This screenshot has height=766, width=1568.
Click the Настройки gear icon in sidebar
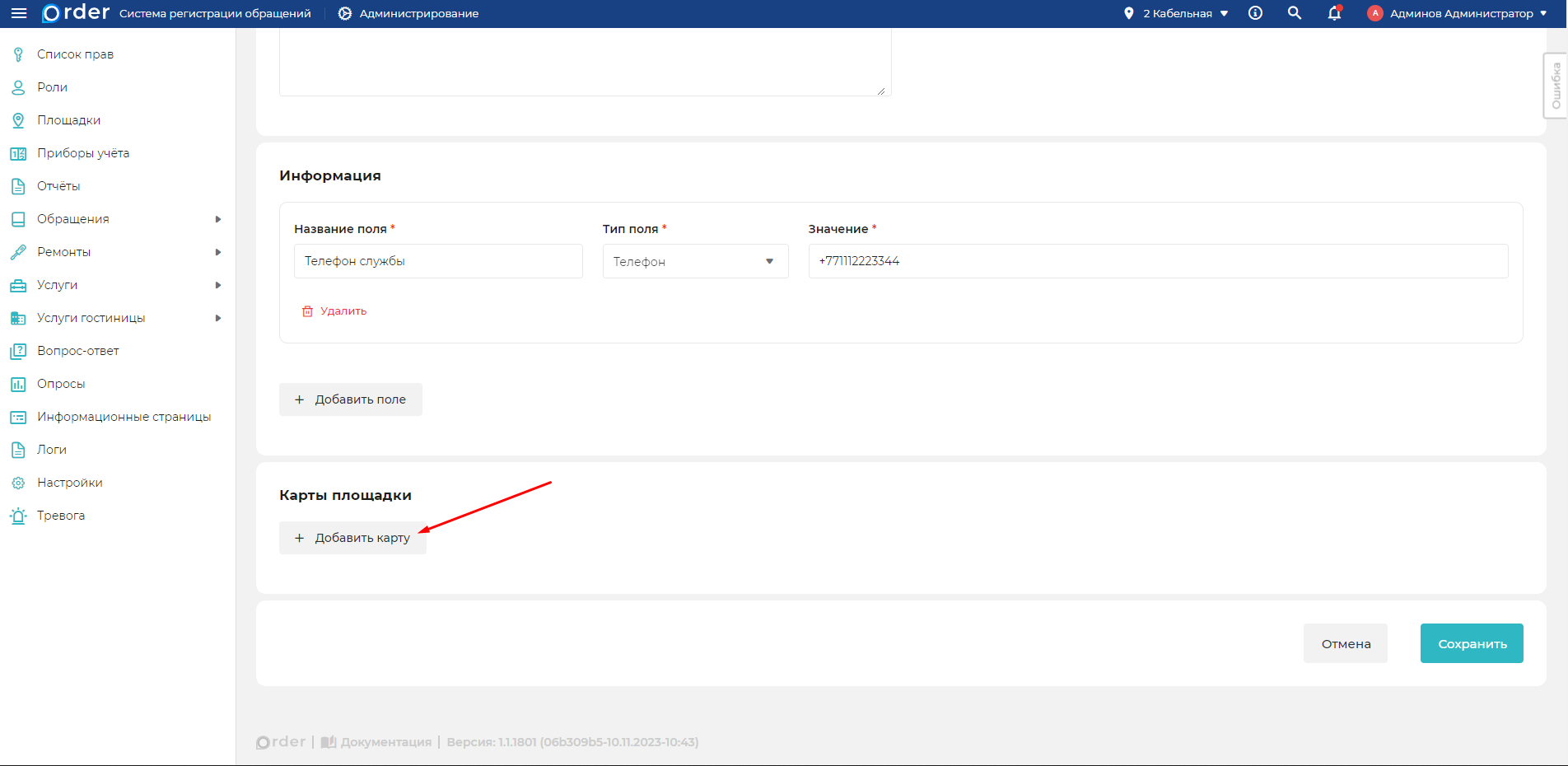pos(18,483)
